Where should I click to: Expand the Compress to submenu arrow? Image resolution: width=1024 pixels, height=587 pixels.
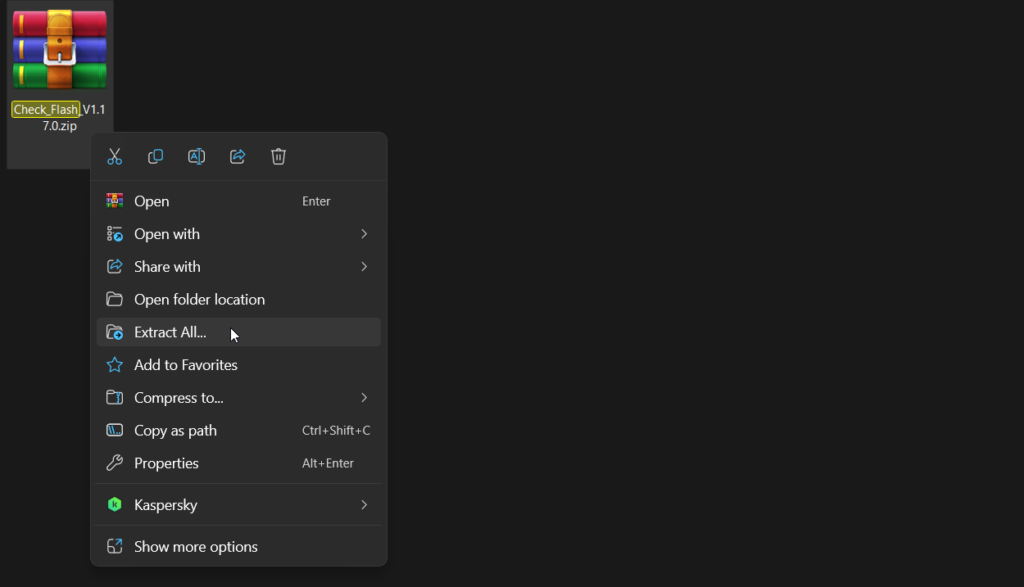(x=364, y=398)
